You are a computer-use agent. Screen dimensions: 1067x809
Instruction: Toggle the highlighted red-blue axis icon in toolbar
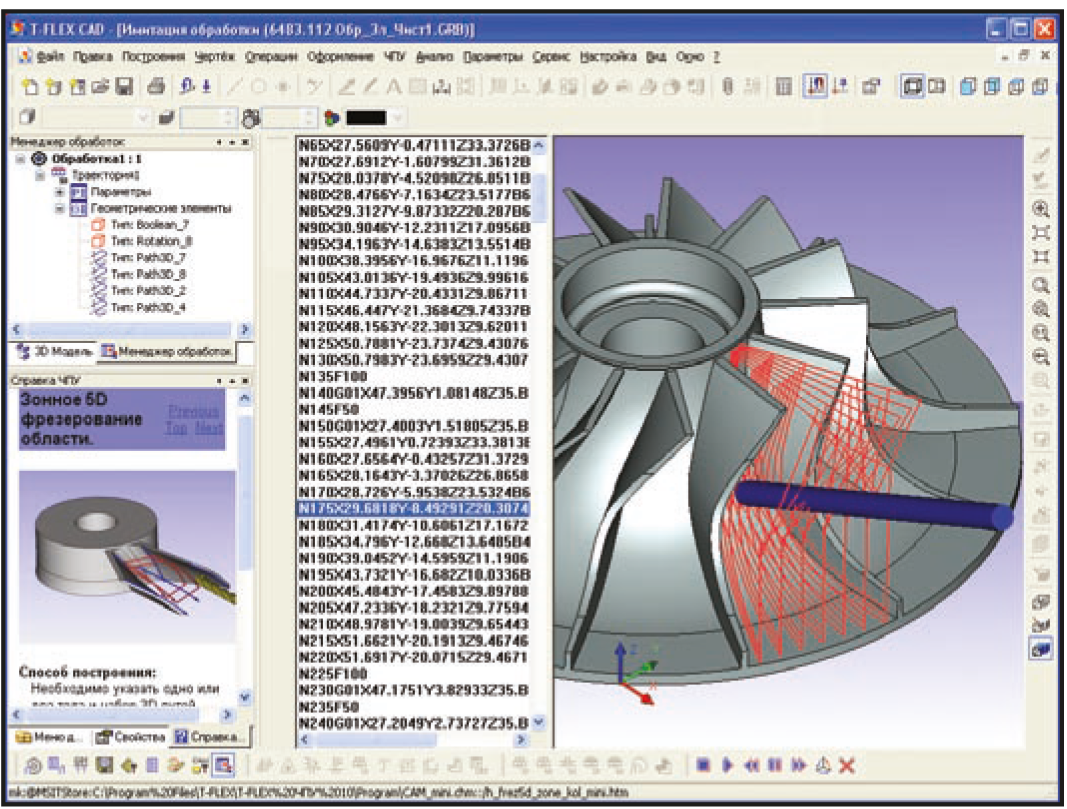click(x=815, y=86)
